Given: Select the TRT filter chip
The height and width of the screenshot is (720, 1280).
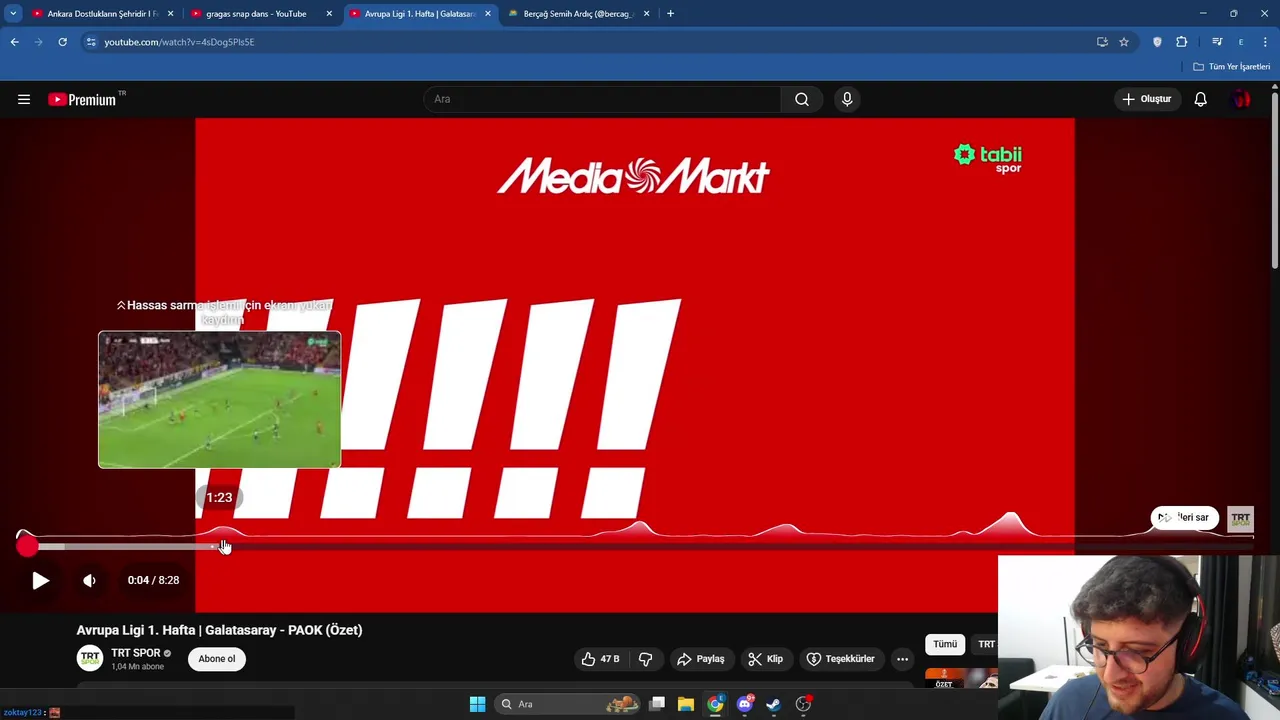Looking at the screenshot, I should (x=986, y=644).
